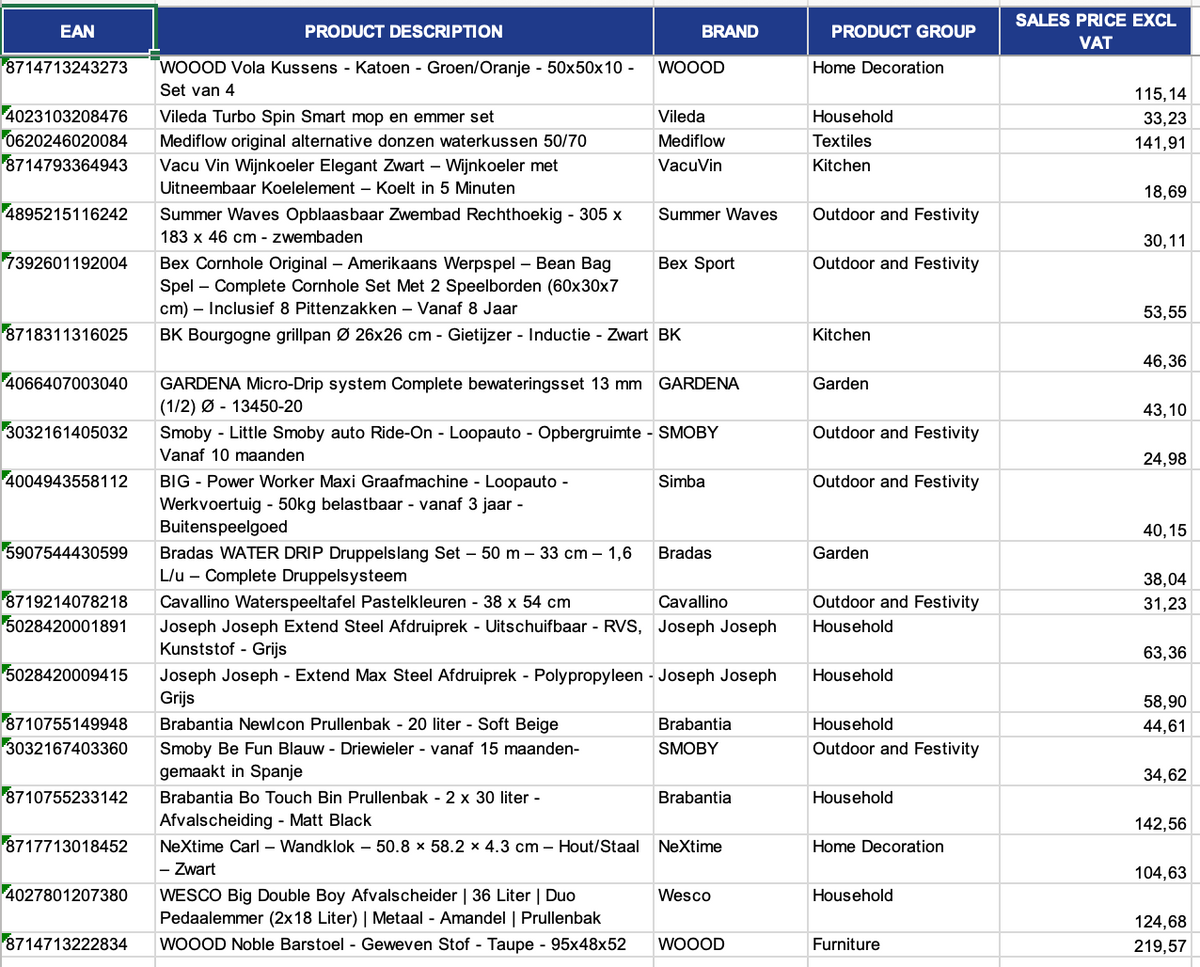
Task: Click EAN cell 8719214078218
Action: [78, 602]
